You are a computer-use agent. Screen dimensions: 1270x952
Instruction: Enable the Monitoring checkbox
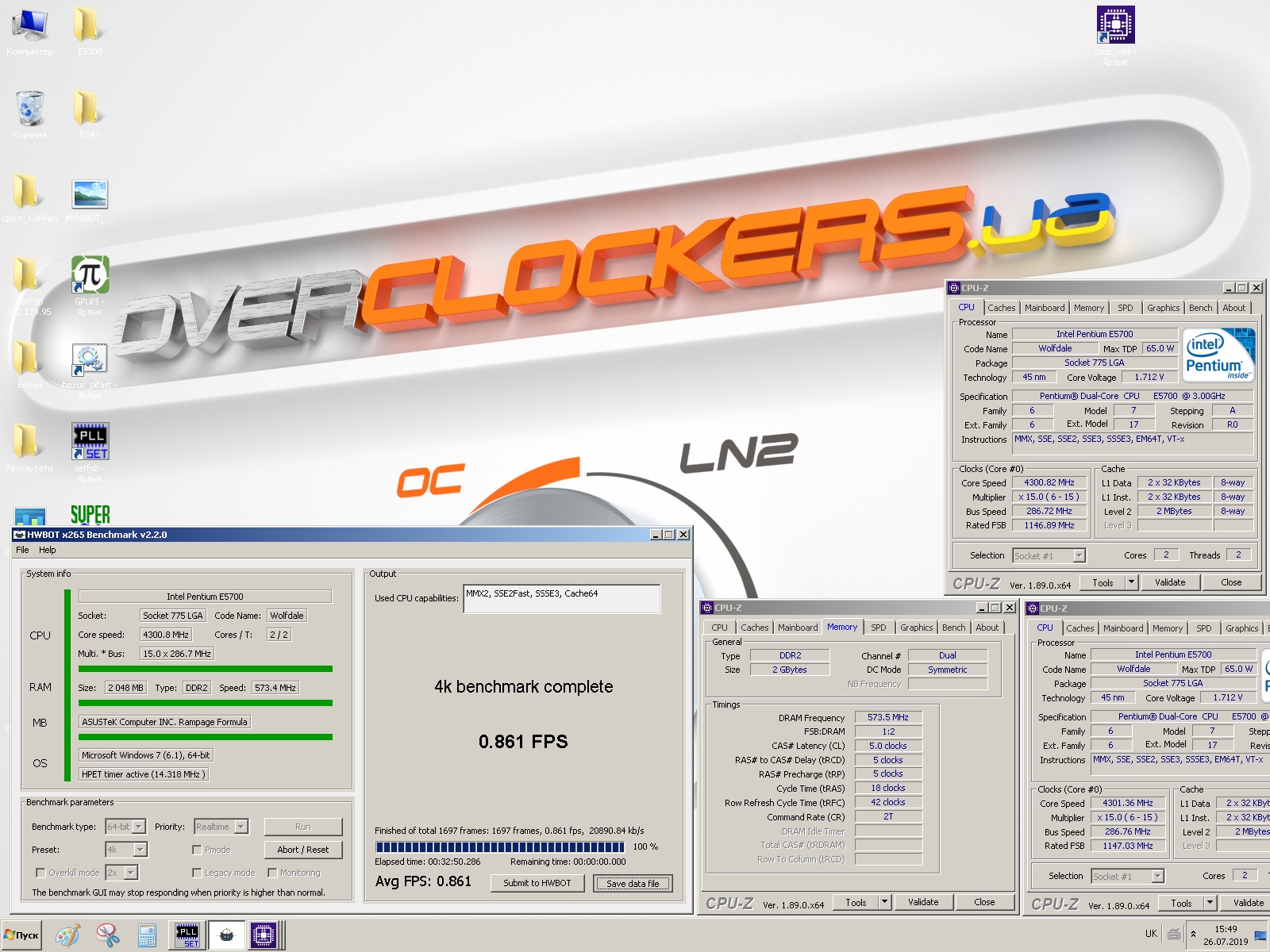coord(272,873)
